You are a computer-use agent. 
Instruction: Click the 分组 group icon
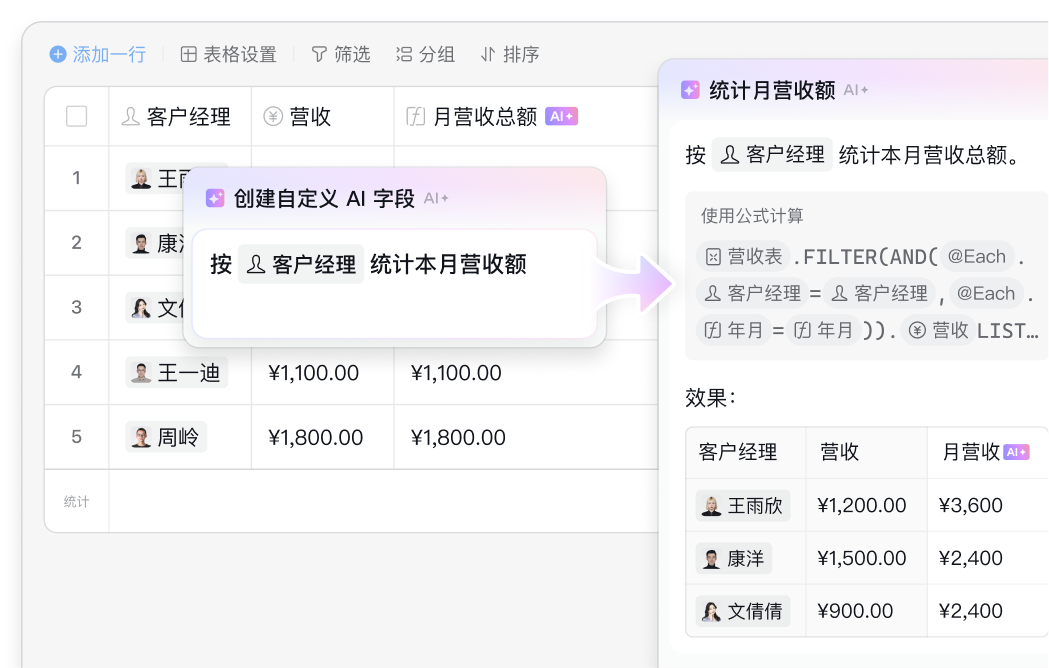click(x=404, y=54)
